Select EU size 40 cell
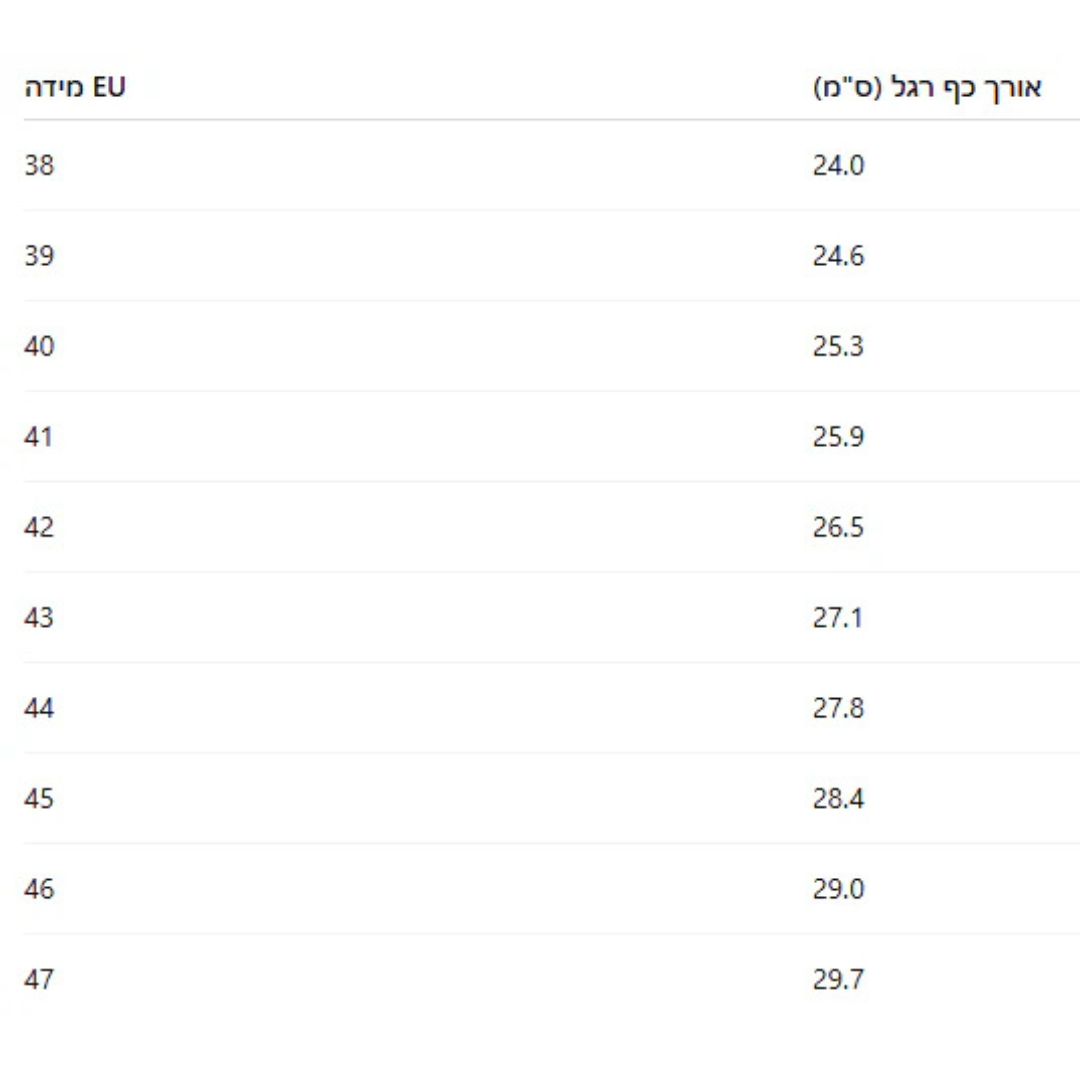This screenshot has height=1080, width=1080. pyautogui.click(x=39, y=347)
